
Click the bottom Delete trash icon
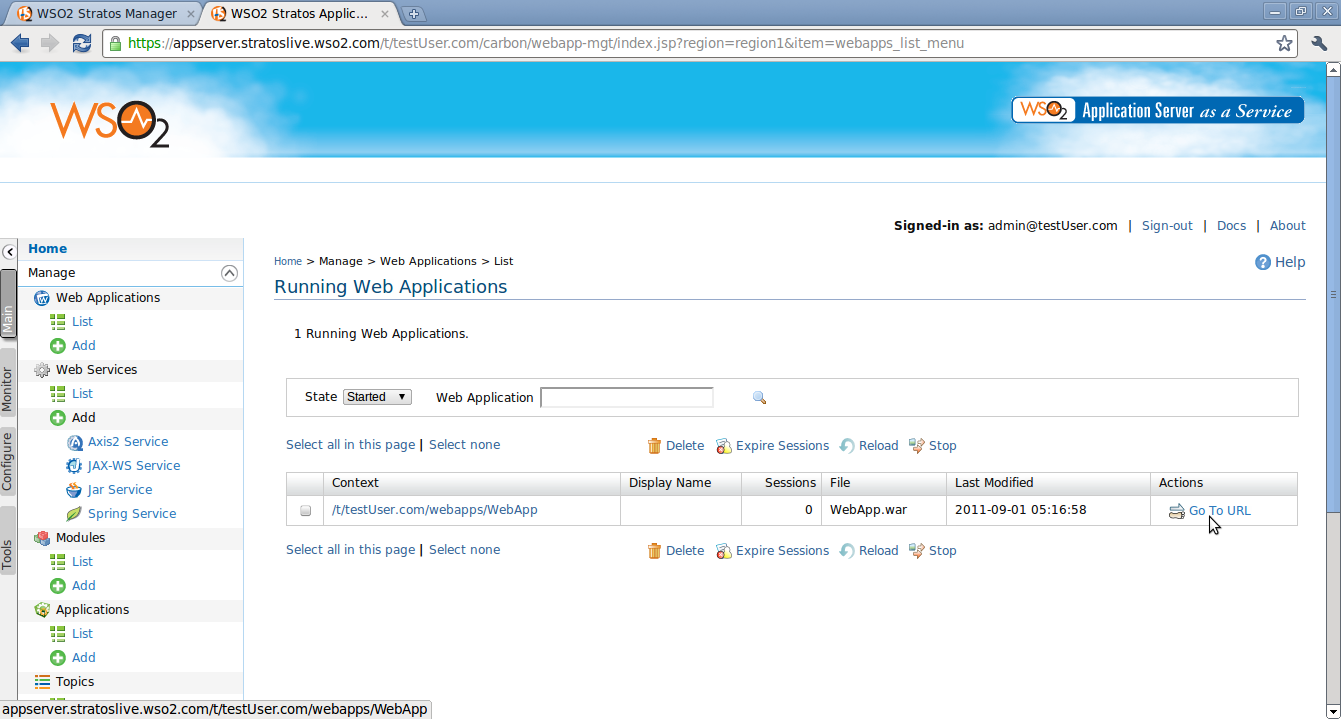coord(654,551)
